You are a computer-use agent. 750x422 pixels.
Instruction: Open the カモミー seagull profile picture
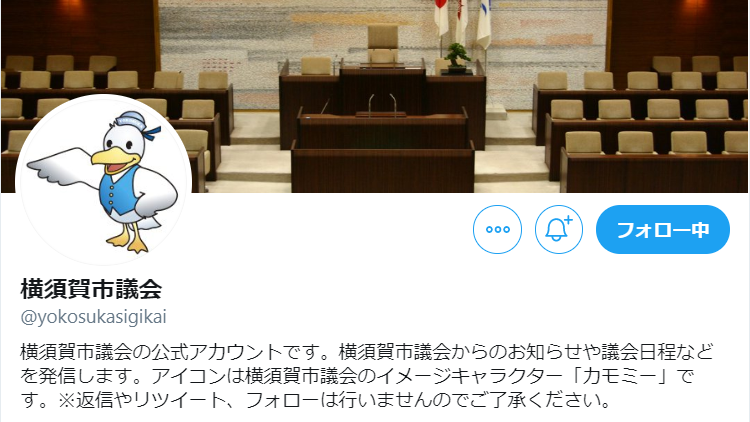104,181
